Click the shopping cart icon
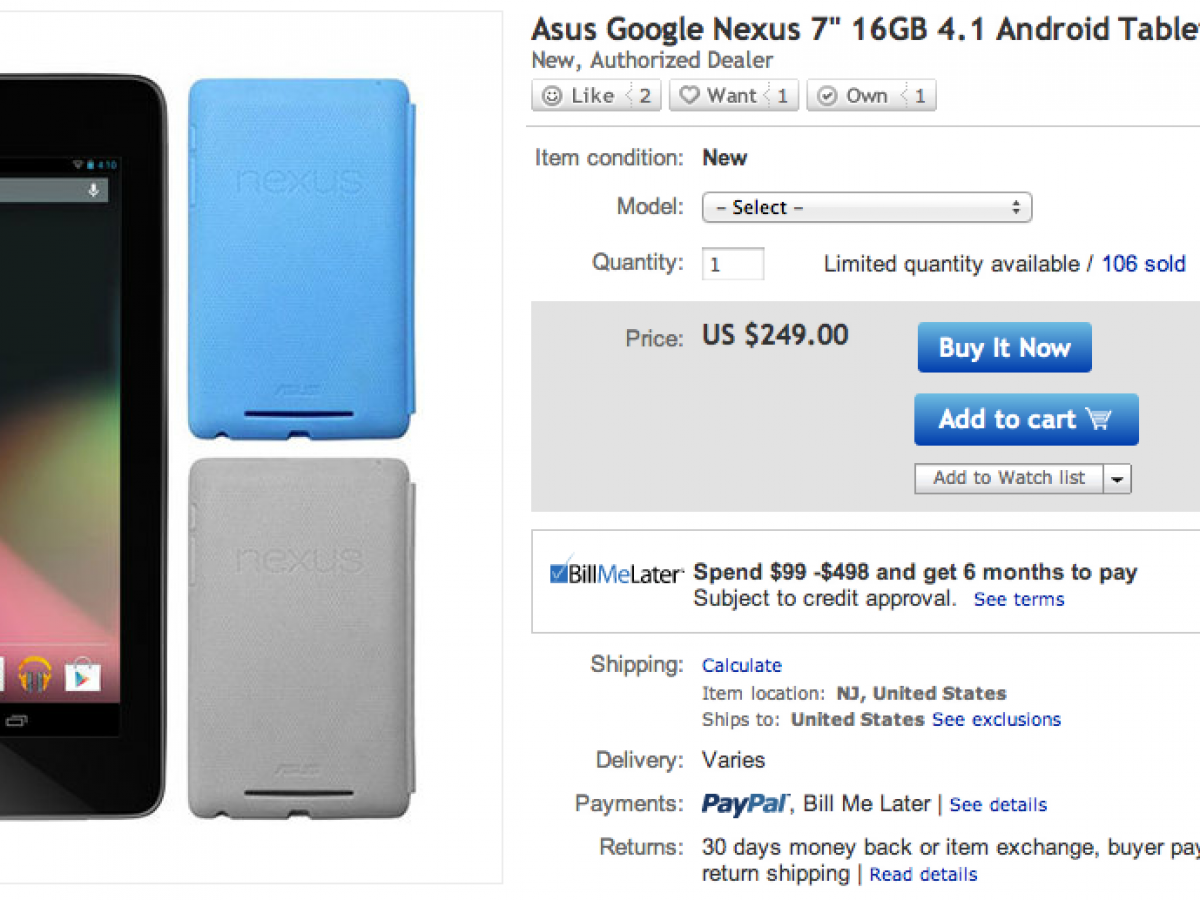 click(1098, 419)
